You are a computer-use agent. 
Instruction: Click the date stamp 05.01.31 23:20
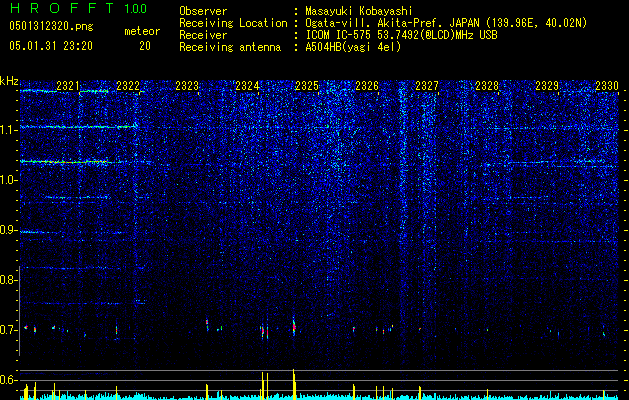51,46
